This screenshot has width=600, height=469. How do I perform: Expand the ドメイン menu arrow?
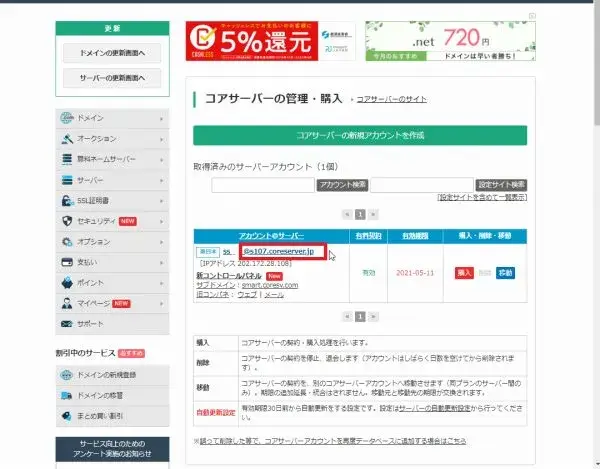161,119
